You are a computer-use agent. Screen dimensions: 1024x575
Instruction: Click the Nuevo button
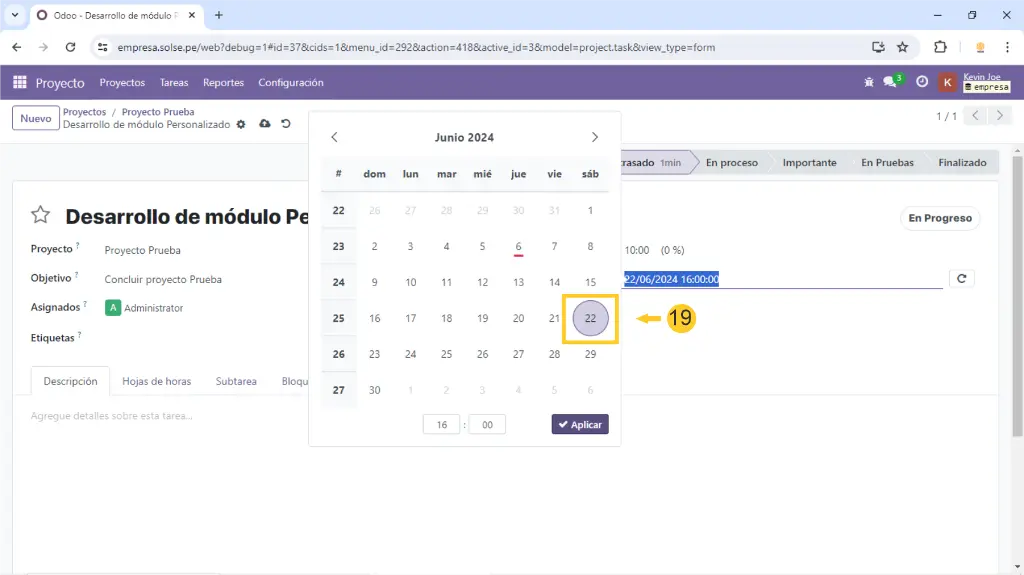(35, 118)
